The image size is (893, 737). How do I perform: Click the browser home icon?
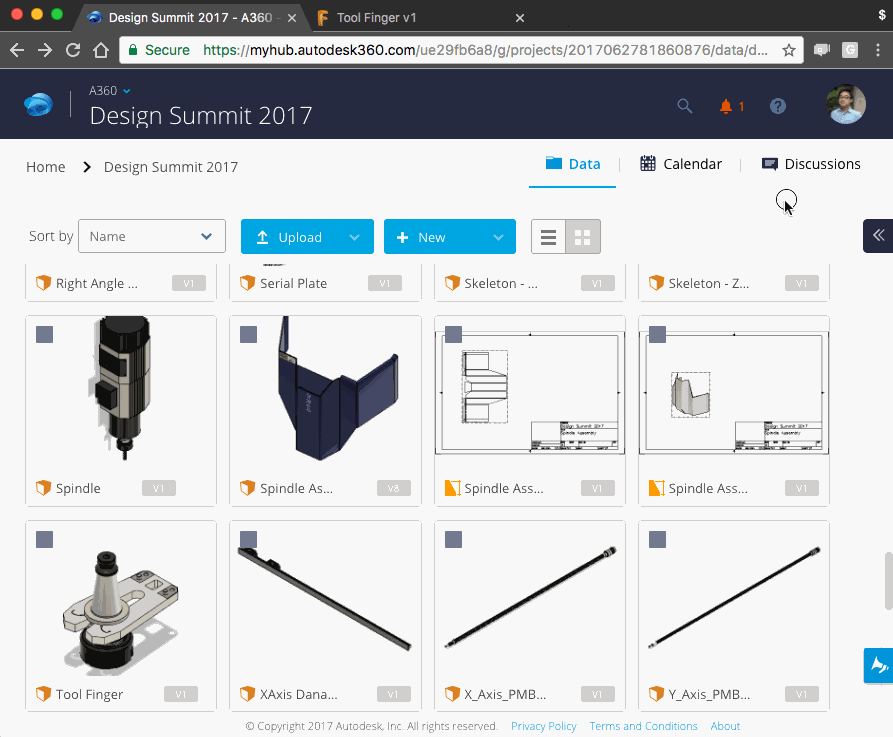101,50
